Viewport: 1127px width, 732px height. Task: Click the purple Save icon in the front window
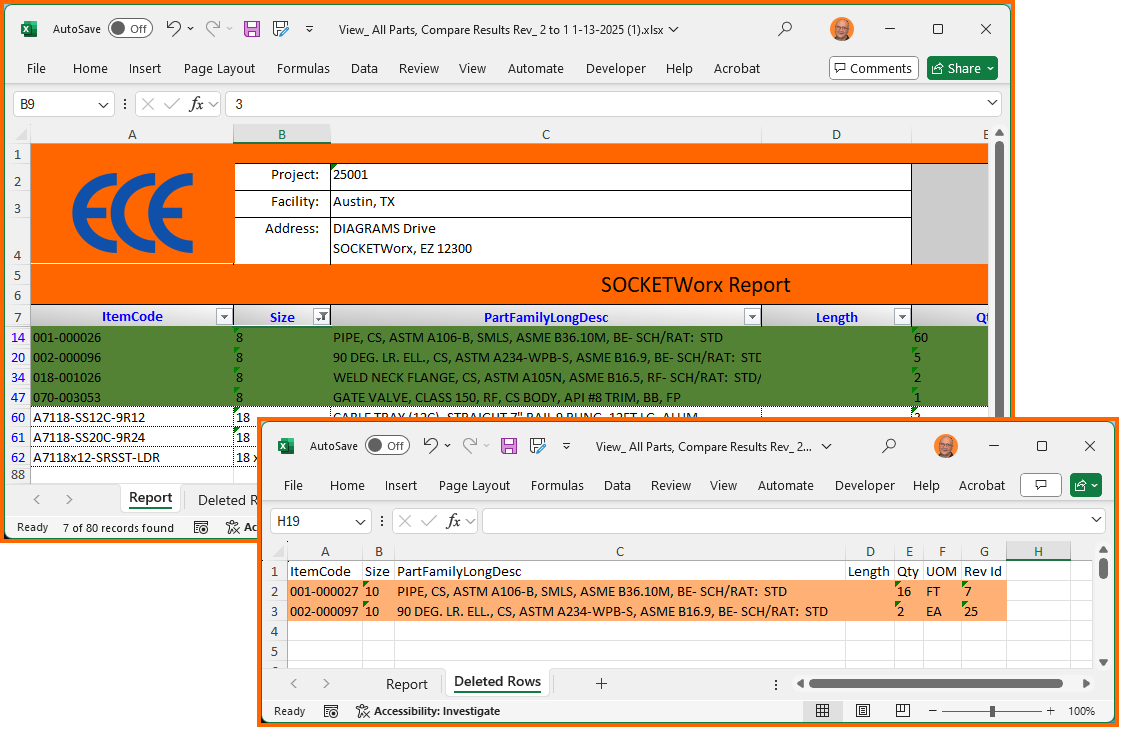tap(509, 446)
